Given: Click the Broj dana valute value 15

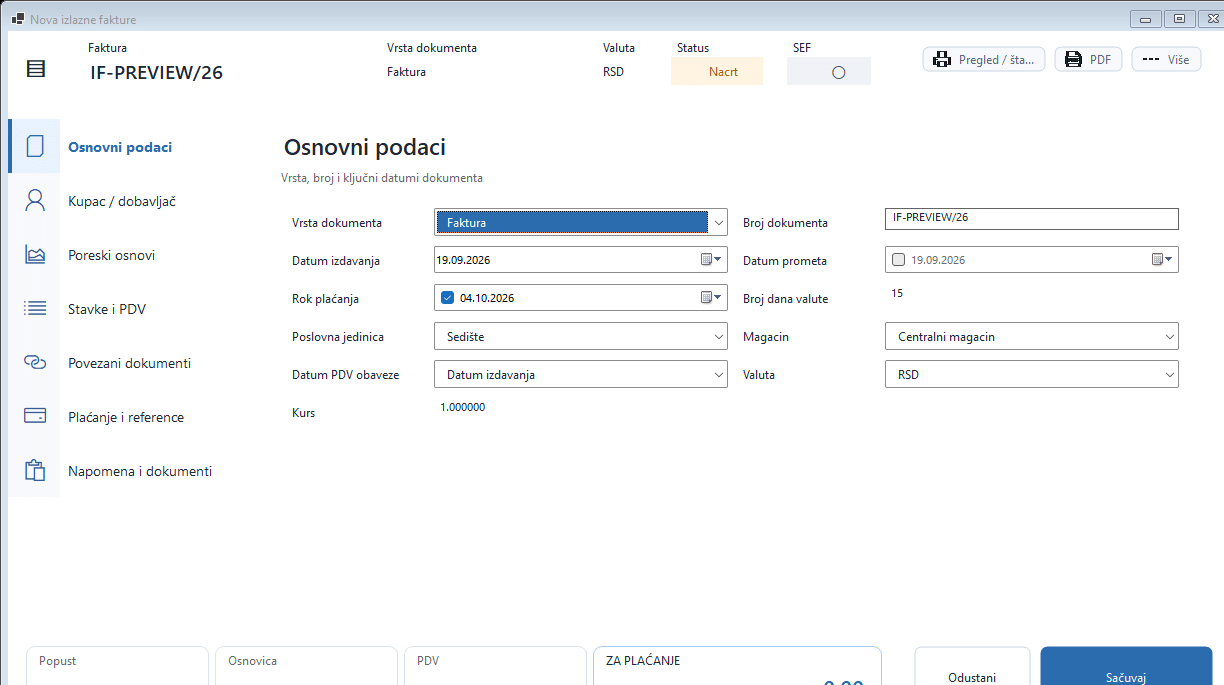Looking at the screenshot, I should (x=897, y=293).
